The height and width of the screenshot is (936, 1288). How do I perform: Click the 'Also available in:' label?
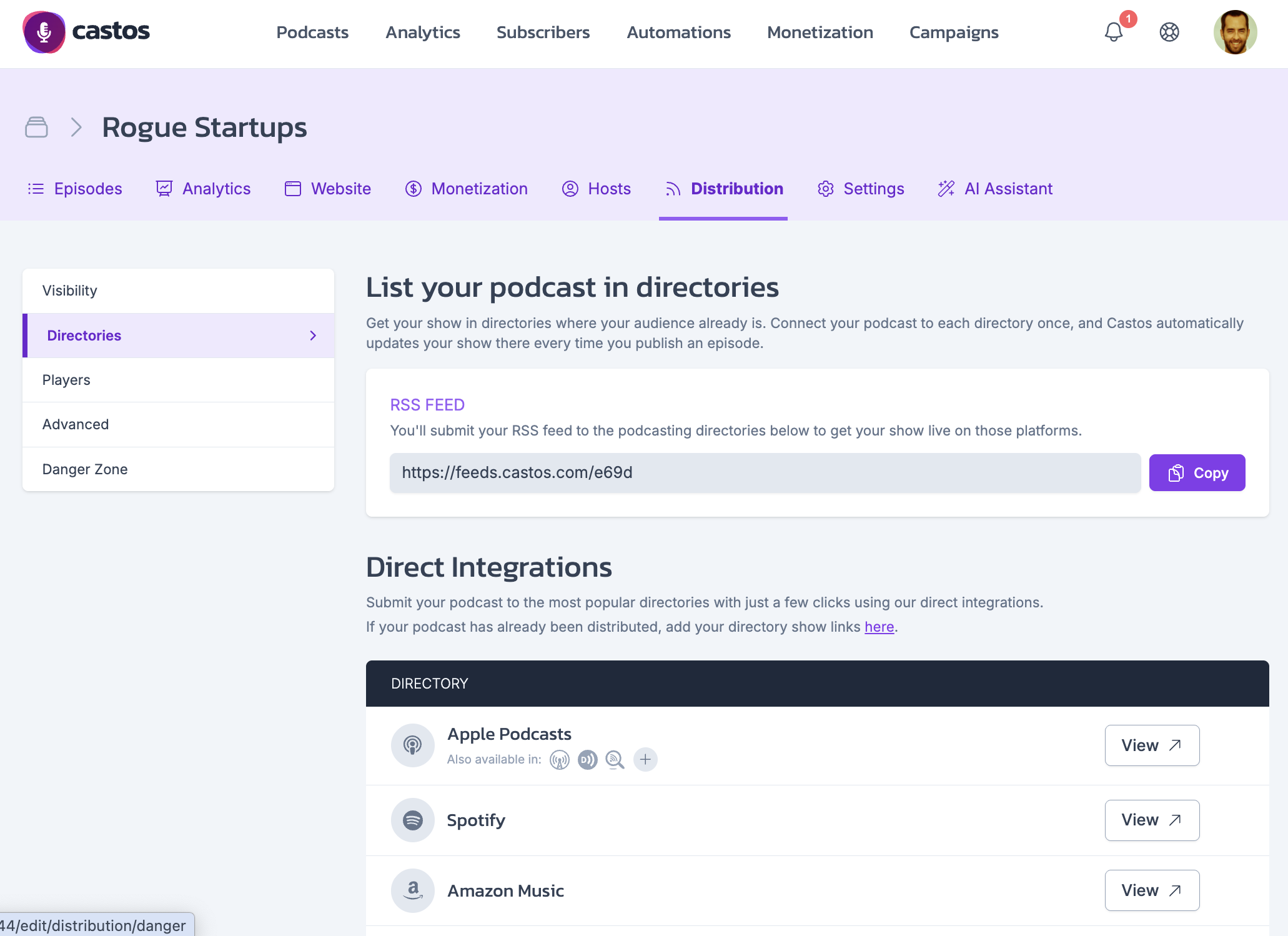494,759
